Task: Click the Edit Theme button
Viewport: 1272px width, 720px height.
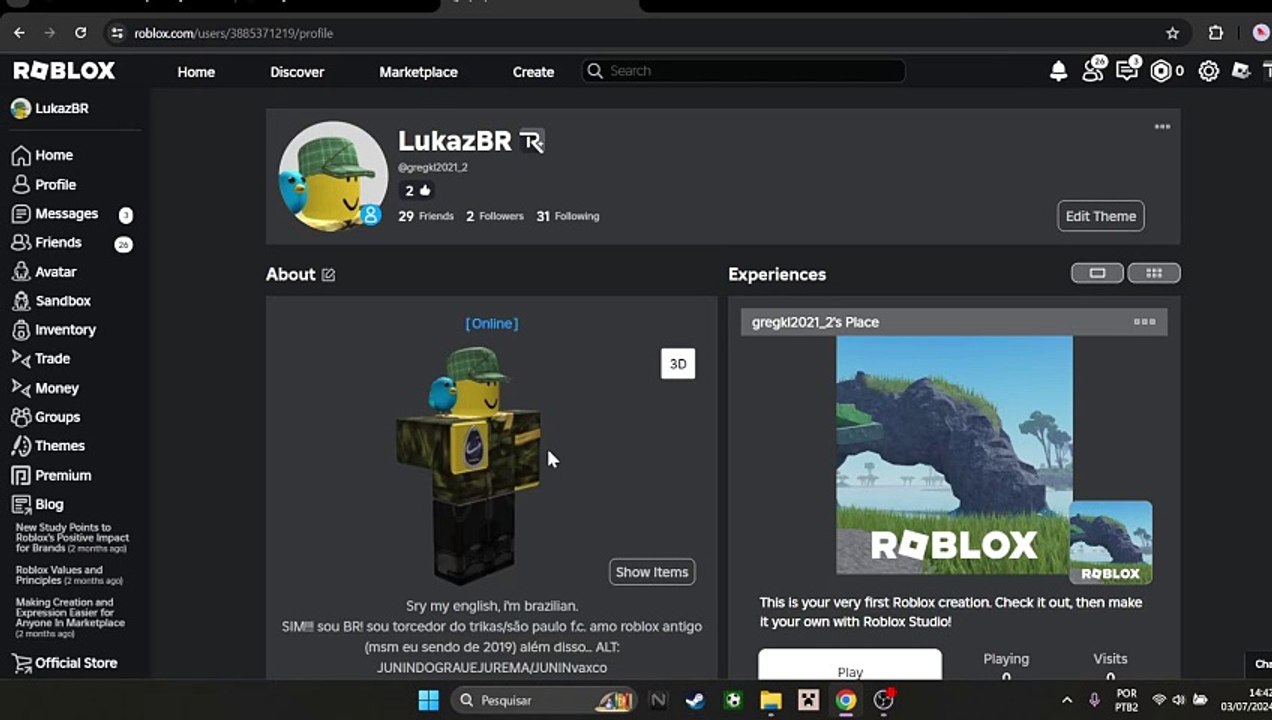Action: coord(1101,216)
